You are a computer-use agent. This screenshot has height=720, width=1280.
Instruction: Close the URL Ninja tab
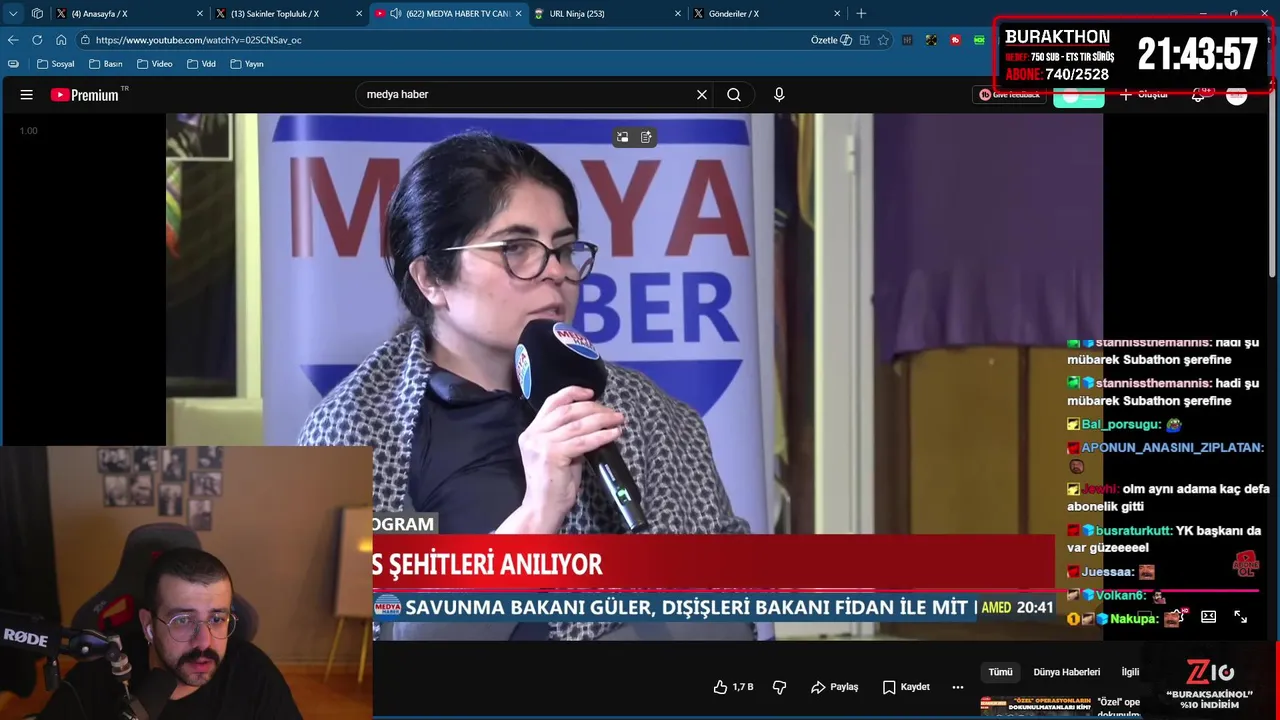coord(678,14)
